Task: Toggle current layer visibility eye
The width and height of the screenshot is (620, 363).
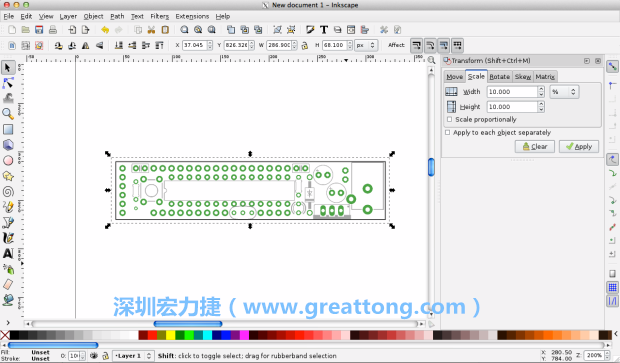Action: coord(94,356)
